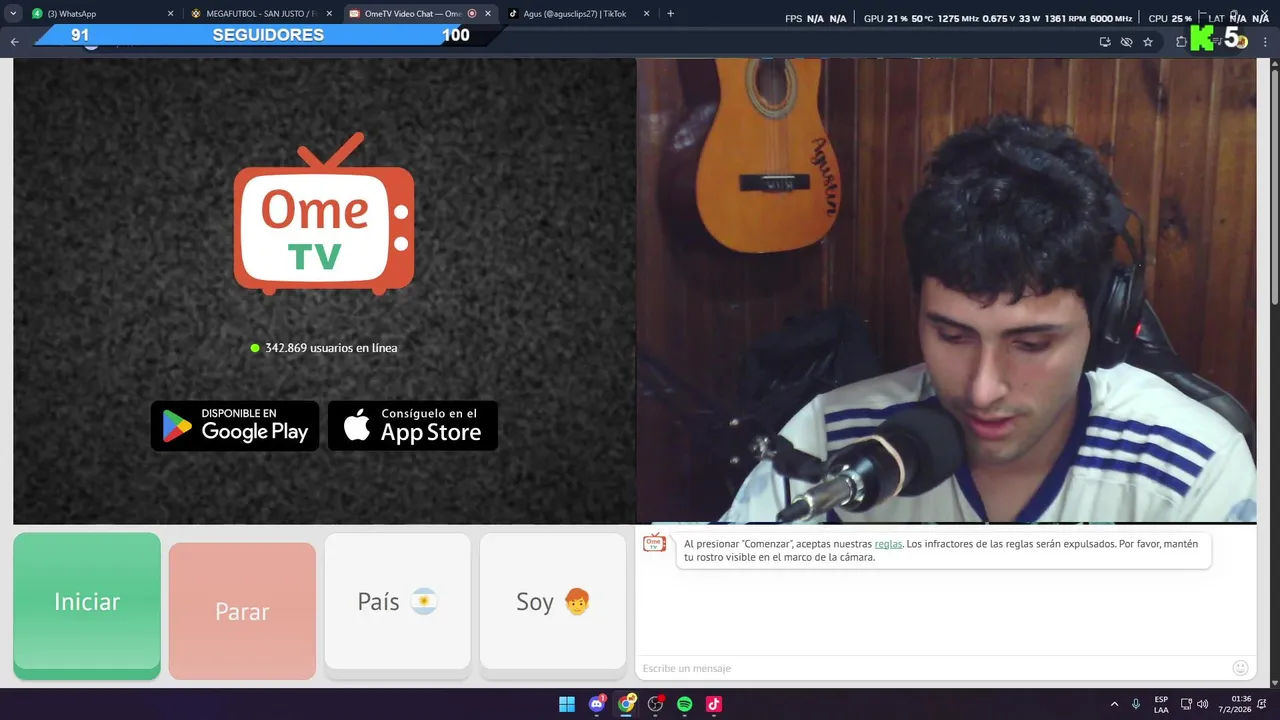Click the user's webcam preview
1280x720 pixels.
click(946, 290)
